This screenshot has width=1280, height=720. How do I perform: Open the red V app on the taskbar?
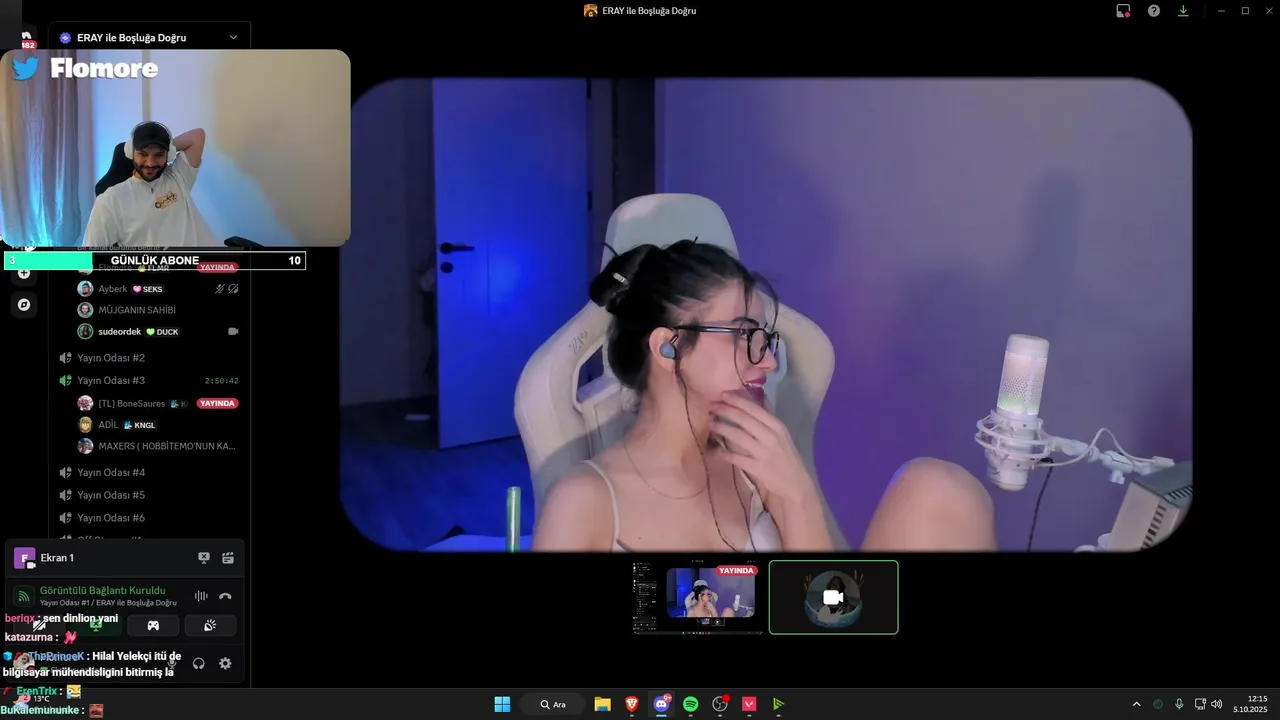click(749, 704)
